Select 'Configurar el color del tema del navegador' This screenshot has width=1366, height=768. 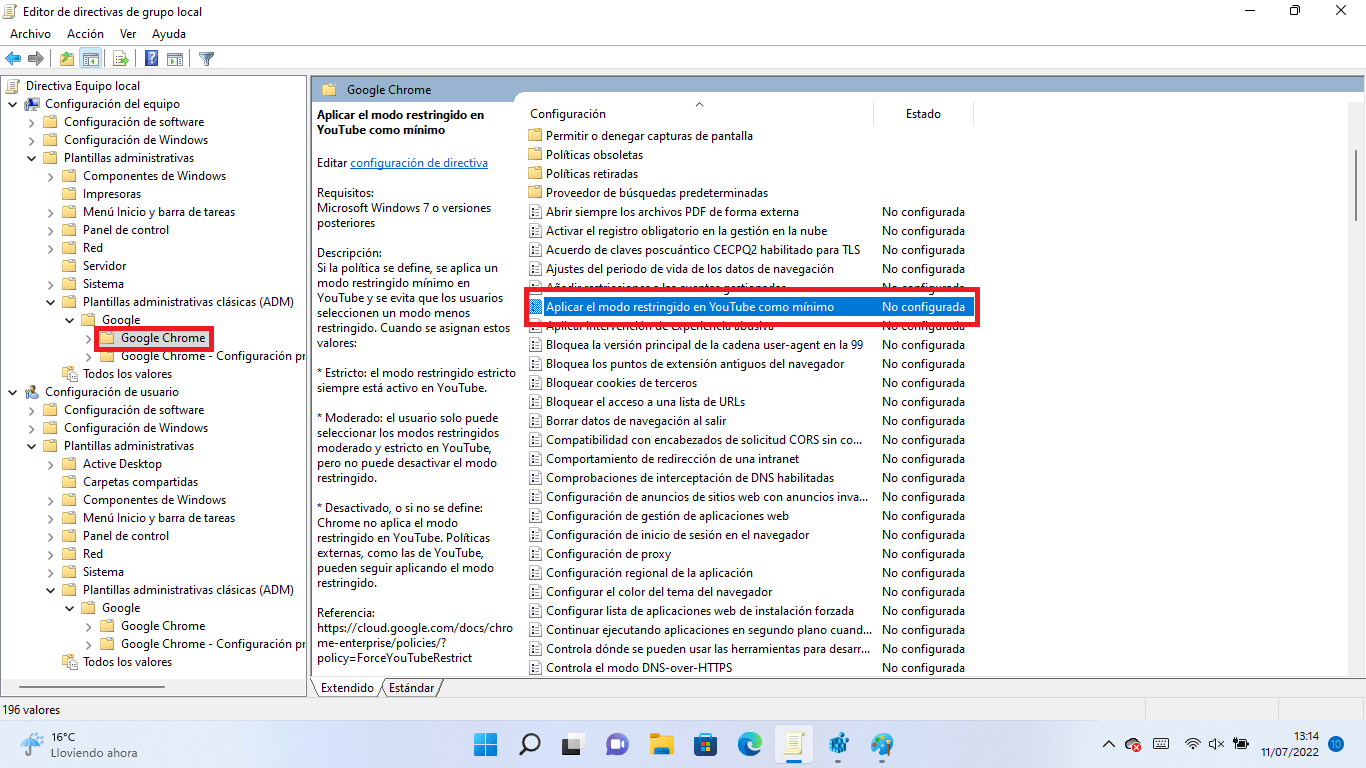coord(659,592)
